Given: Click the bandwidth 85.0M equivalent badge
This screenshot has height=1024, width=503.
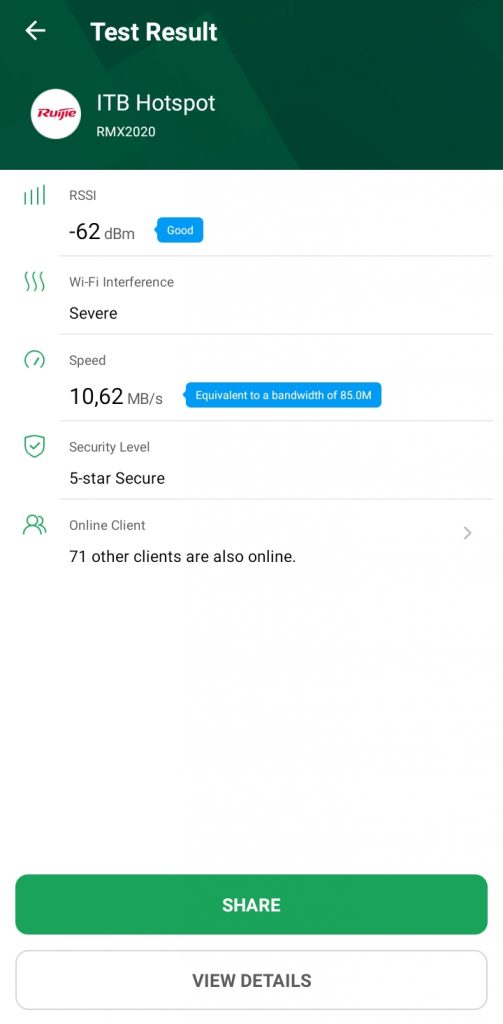Looking at the screenshot, I should coord(282,395).
